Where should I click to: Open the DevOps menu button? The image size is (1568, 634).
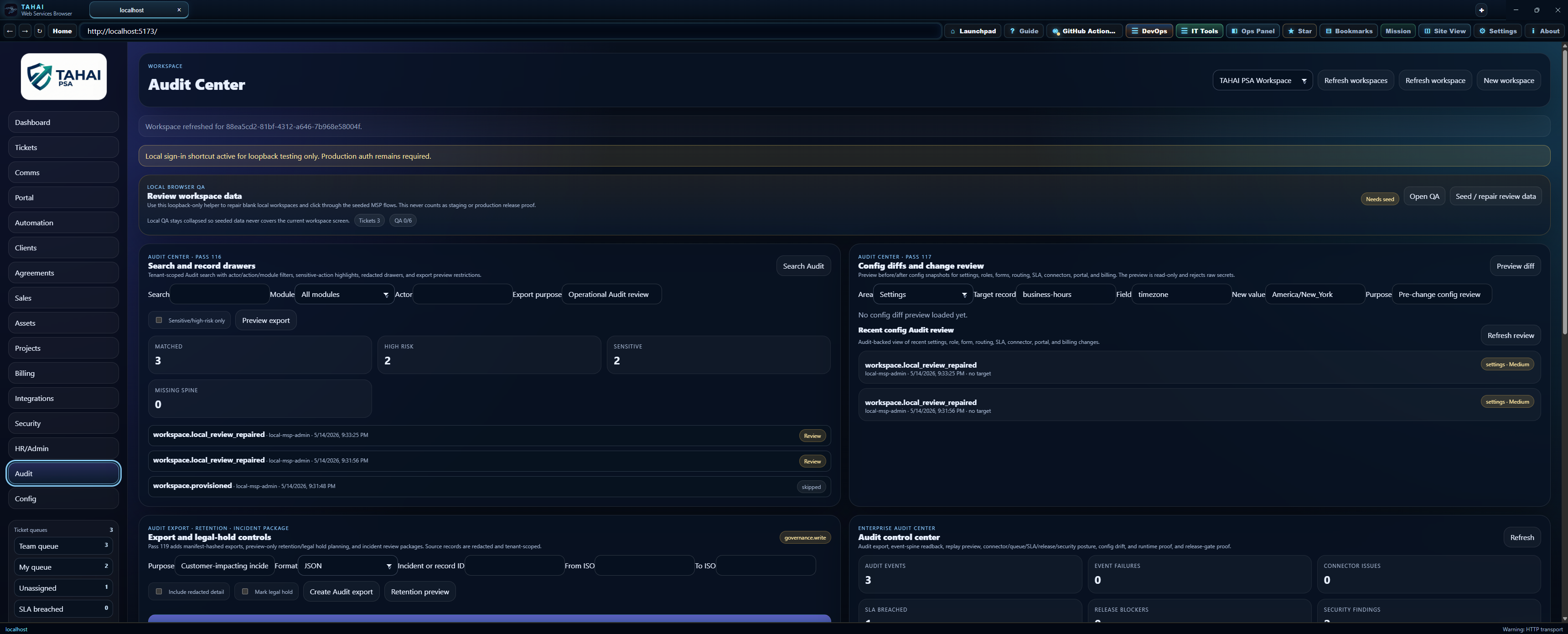[x=1149, y=31]
